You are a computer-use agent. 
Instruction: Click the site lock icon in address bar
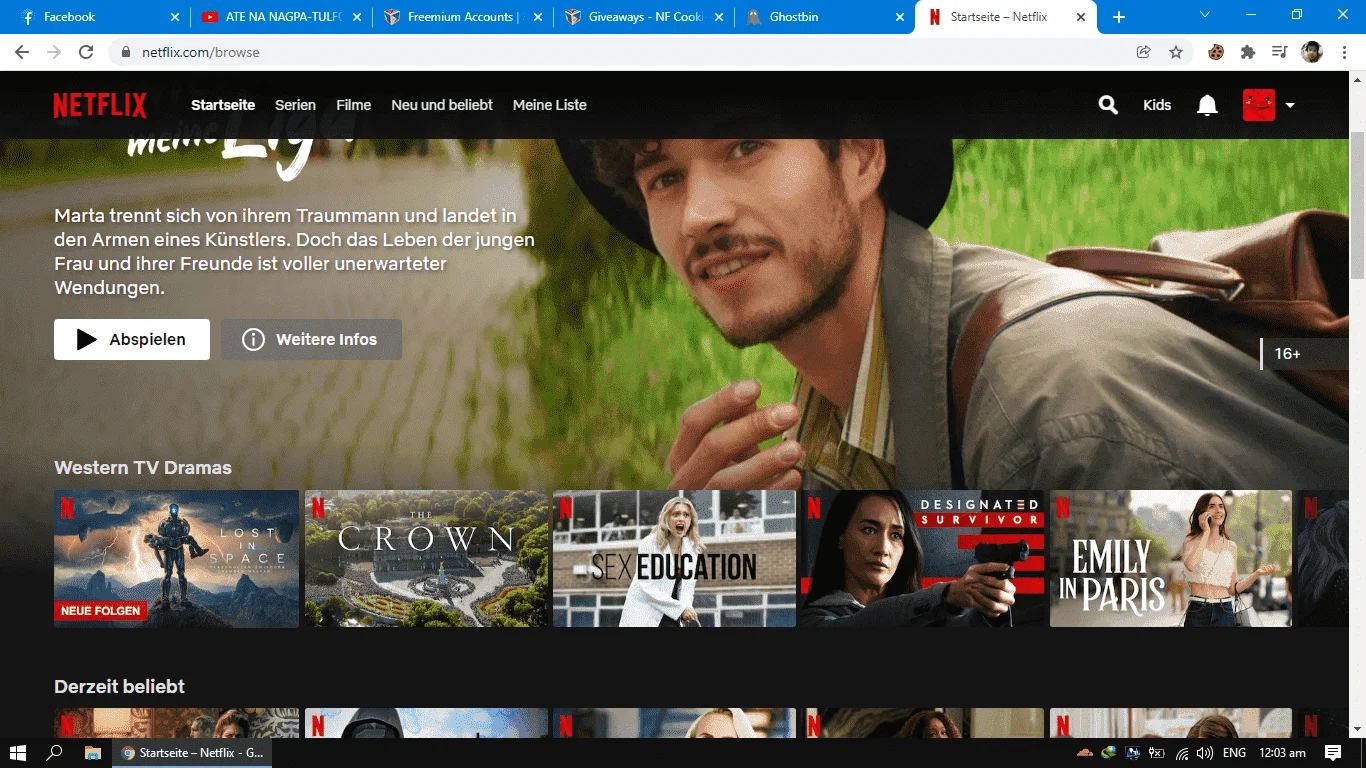point(126,52)
